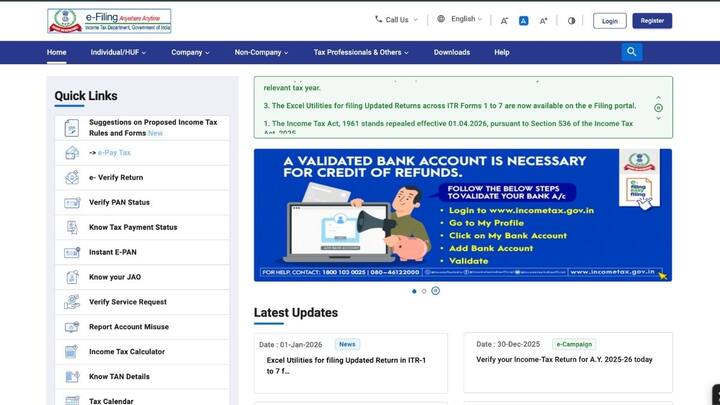Select the first banner carousel dot
Image resolution: width=720 pixels, height=405 pixels.
[414, 291]
